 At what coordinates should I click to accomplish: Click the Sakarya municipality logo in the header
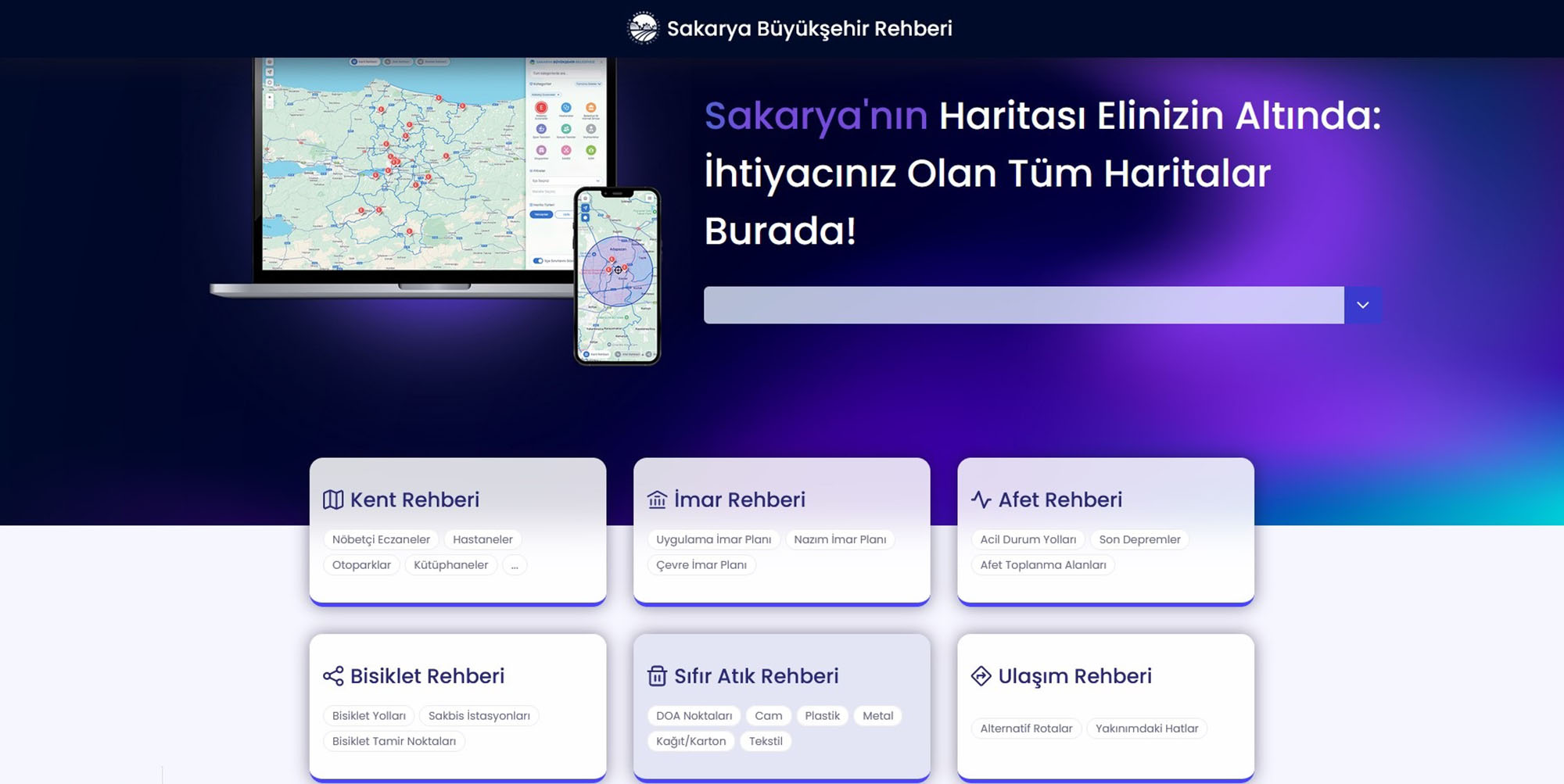642,28
